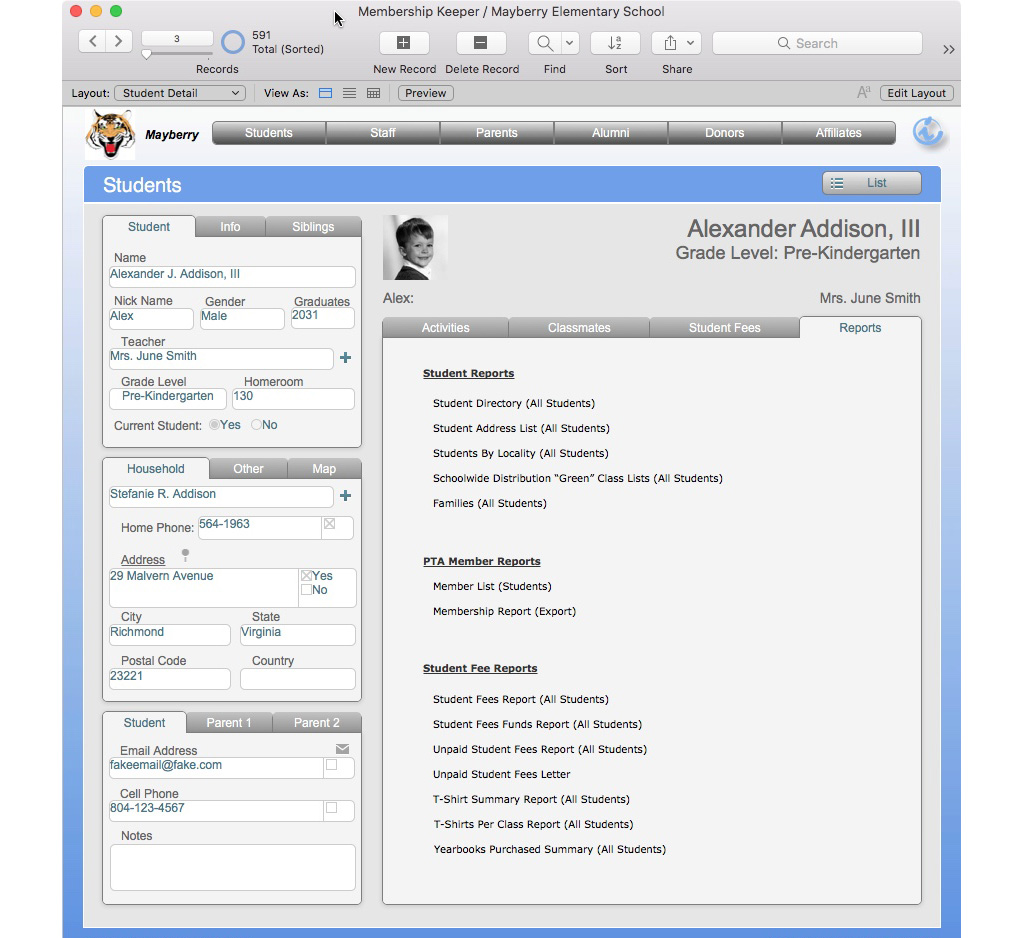Add household with plus icon
Image resolution: width=1023 pixels, height=938 pixels.
pos(346,496)
